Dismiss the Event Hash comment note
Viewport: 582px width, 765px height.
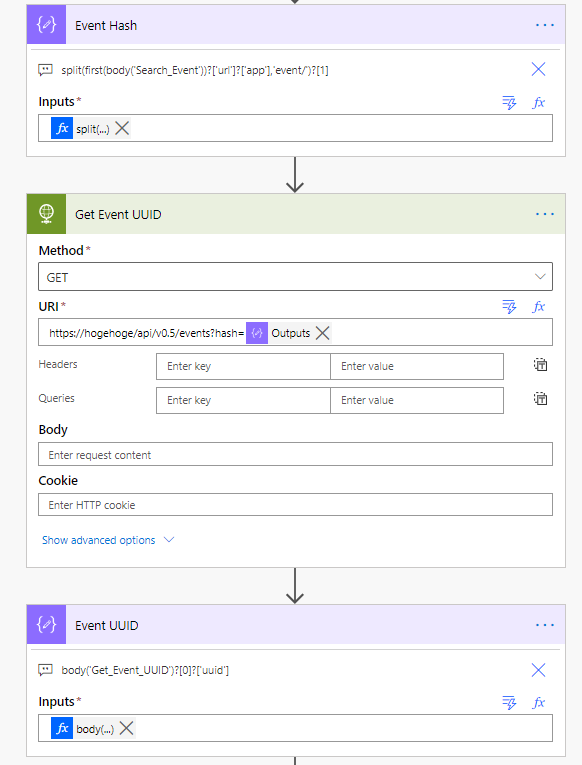click(x=538, y=69)
